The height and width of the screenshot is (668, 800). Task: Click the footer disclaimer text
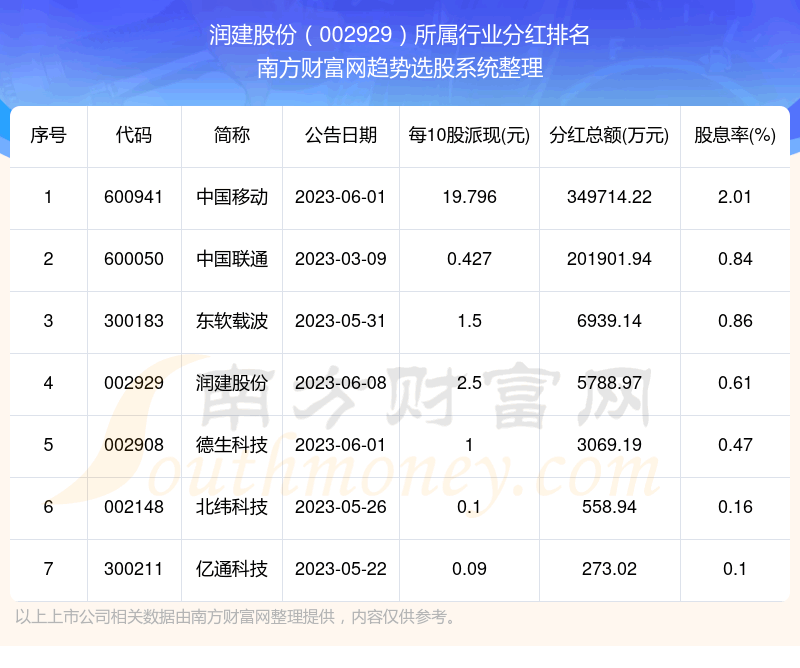pyautogui.click(x=236, y=616)
